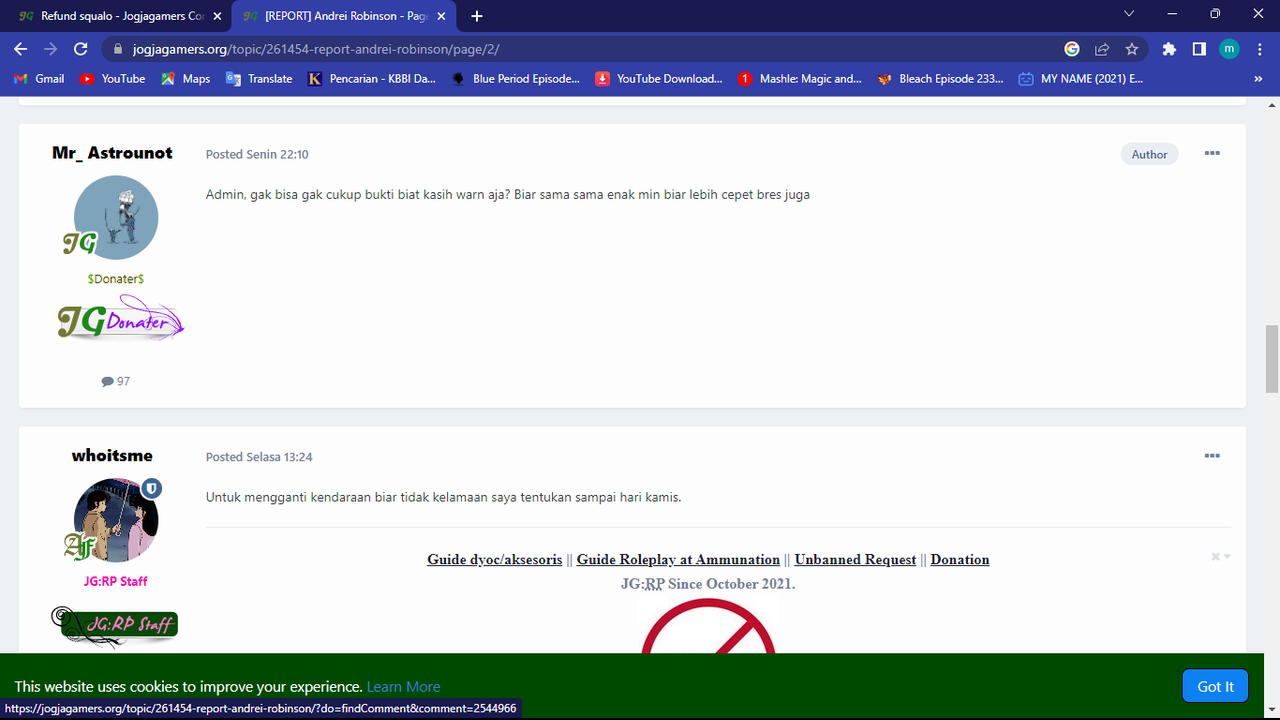Click the JG:RP Staff badge image
The width and height of the screenshot is (1280, 720).
(x=115, y=625)
